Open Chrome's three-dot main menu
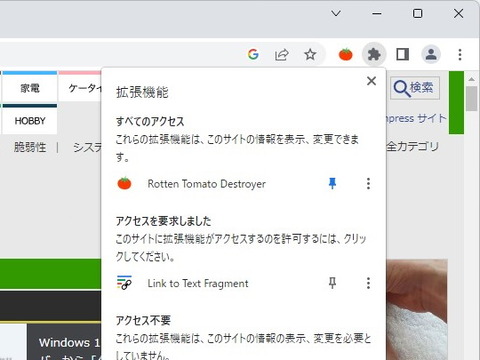Viewport: 480px width, 360px height. [x=460, y=54]
